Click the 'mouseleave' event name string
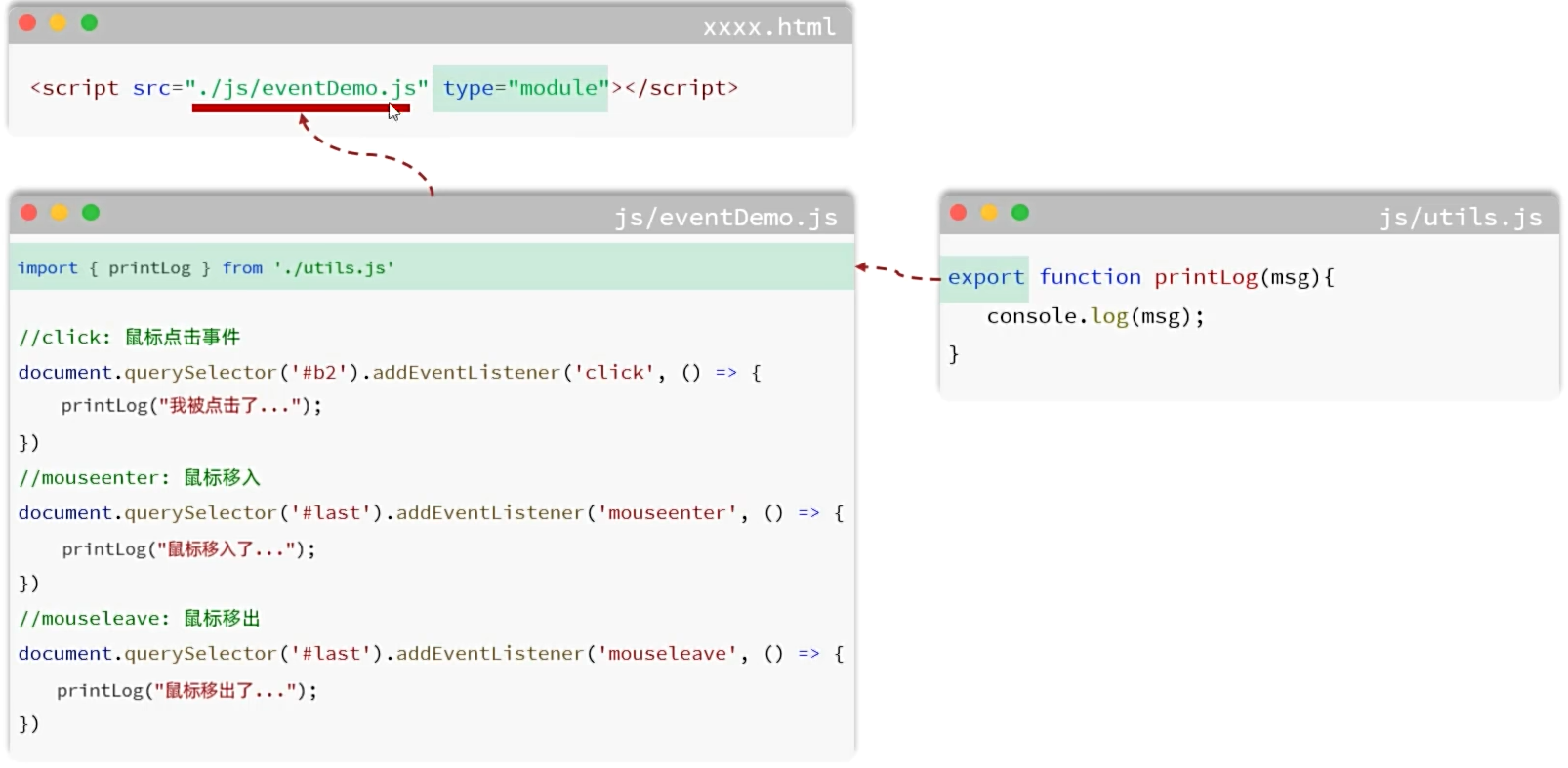This screenshot has height=768, width=1568. (x=668, y=653)
